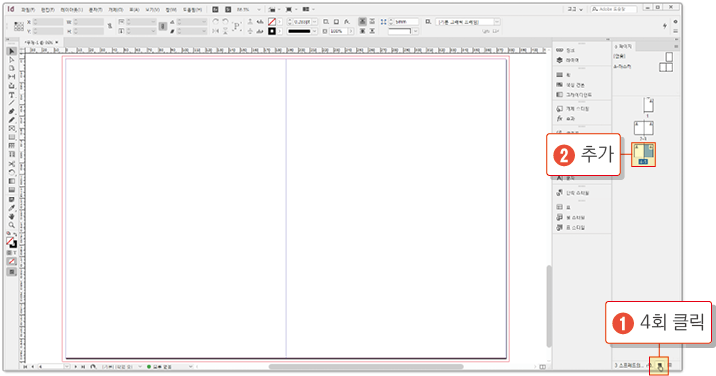Toggle constrain width and height proportions

(x=110, y=26)
